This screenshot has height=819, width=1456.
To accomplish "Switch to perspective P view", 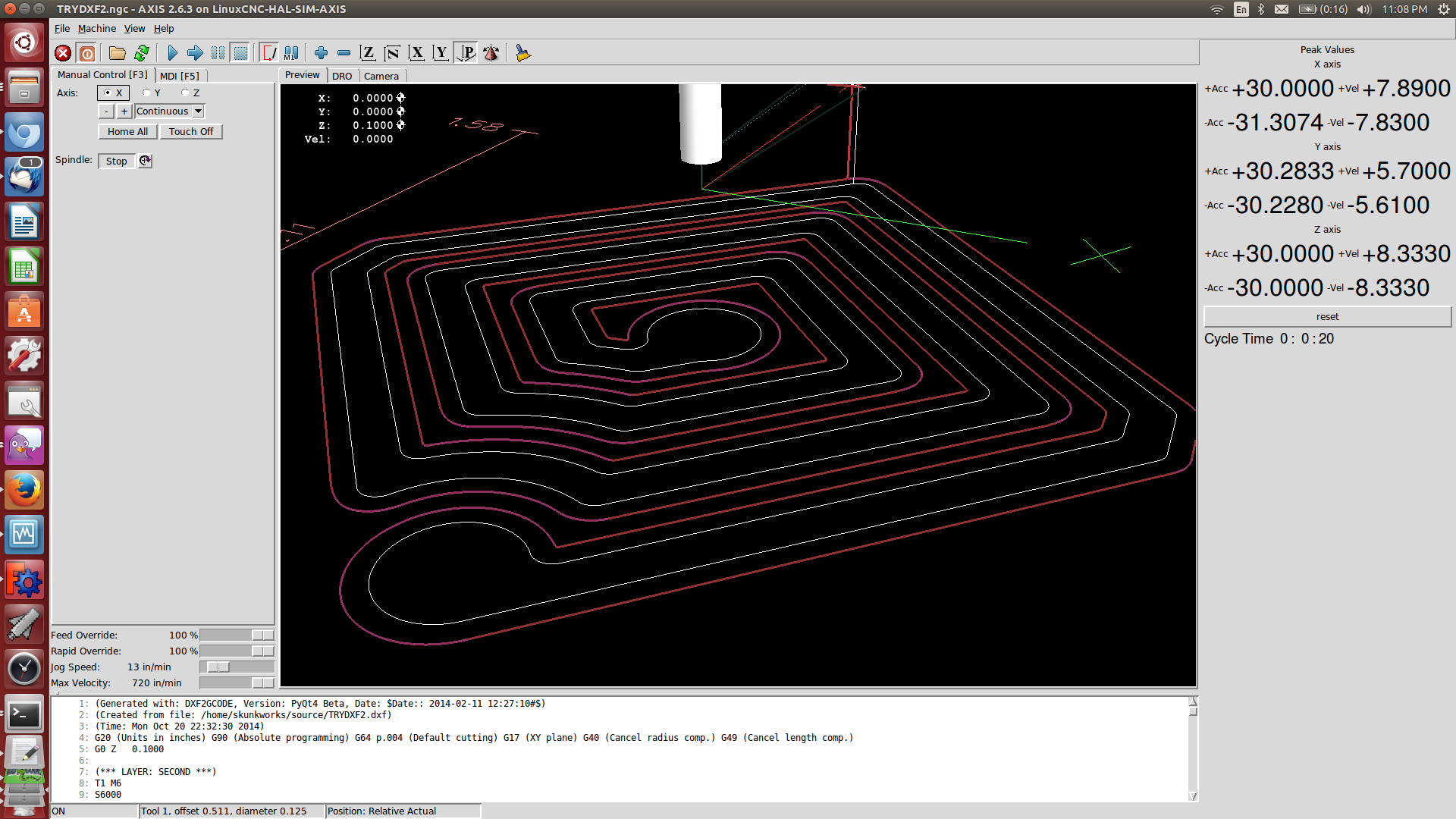I will pos(466,53).
